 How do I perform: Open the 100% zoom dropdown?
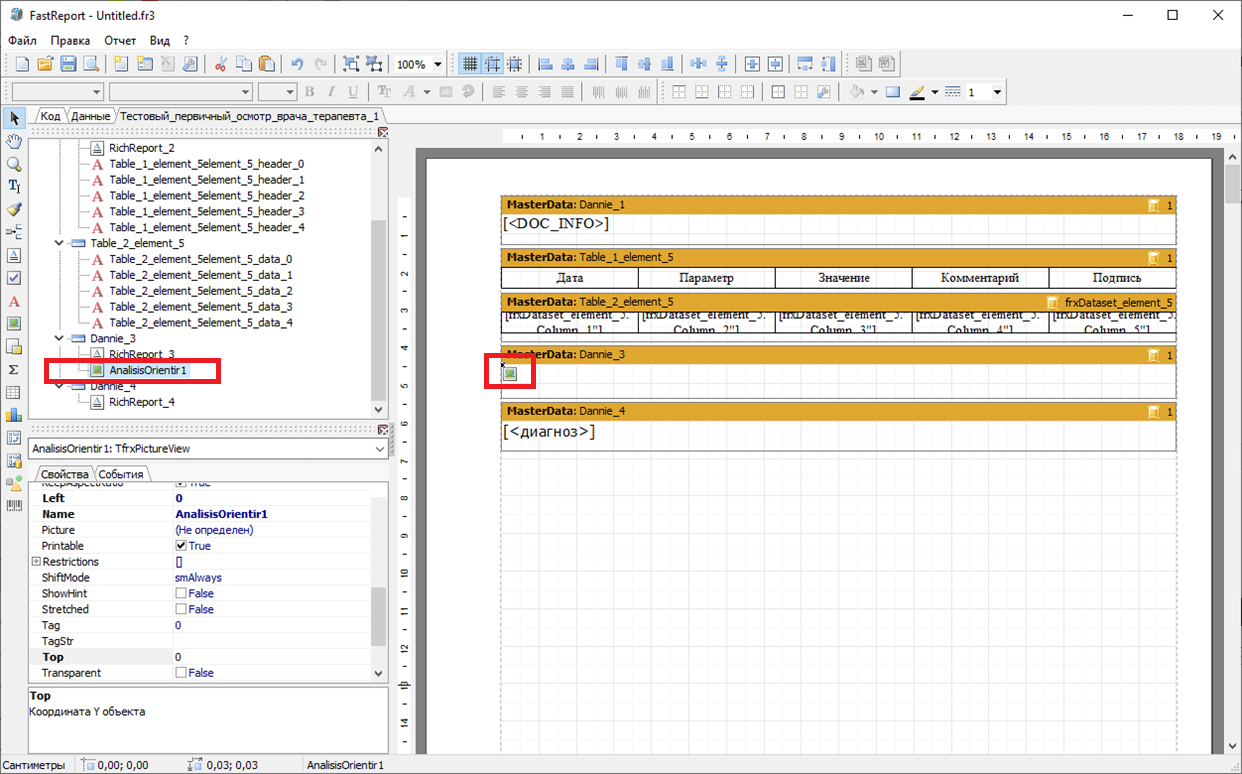[x=438, y=64]
